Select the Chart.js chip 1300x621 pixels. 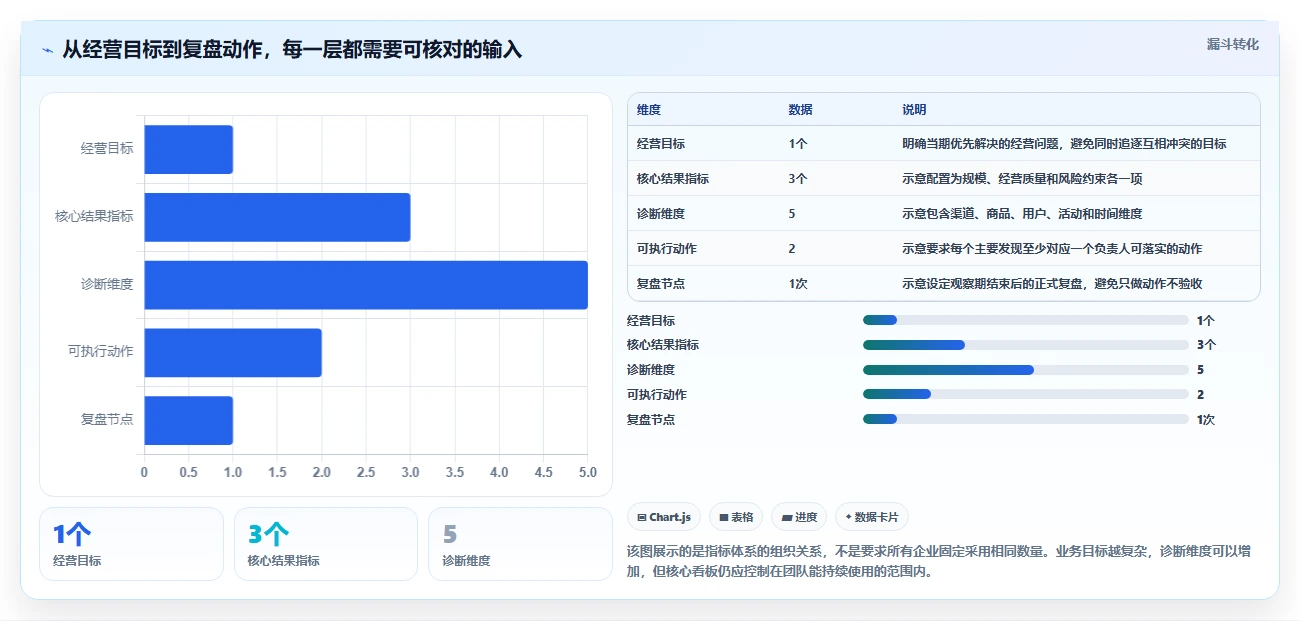click(x=664, y=517)
